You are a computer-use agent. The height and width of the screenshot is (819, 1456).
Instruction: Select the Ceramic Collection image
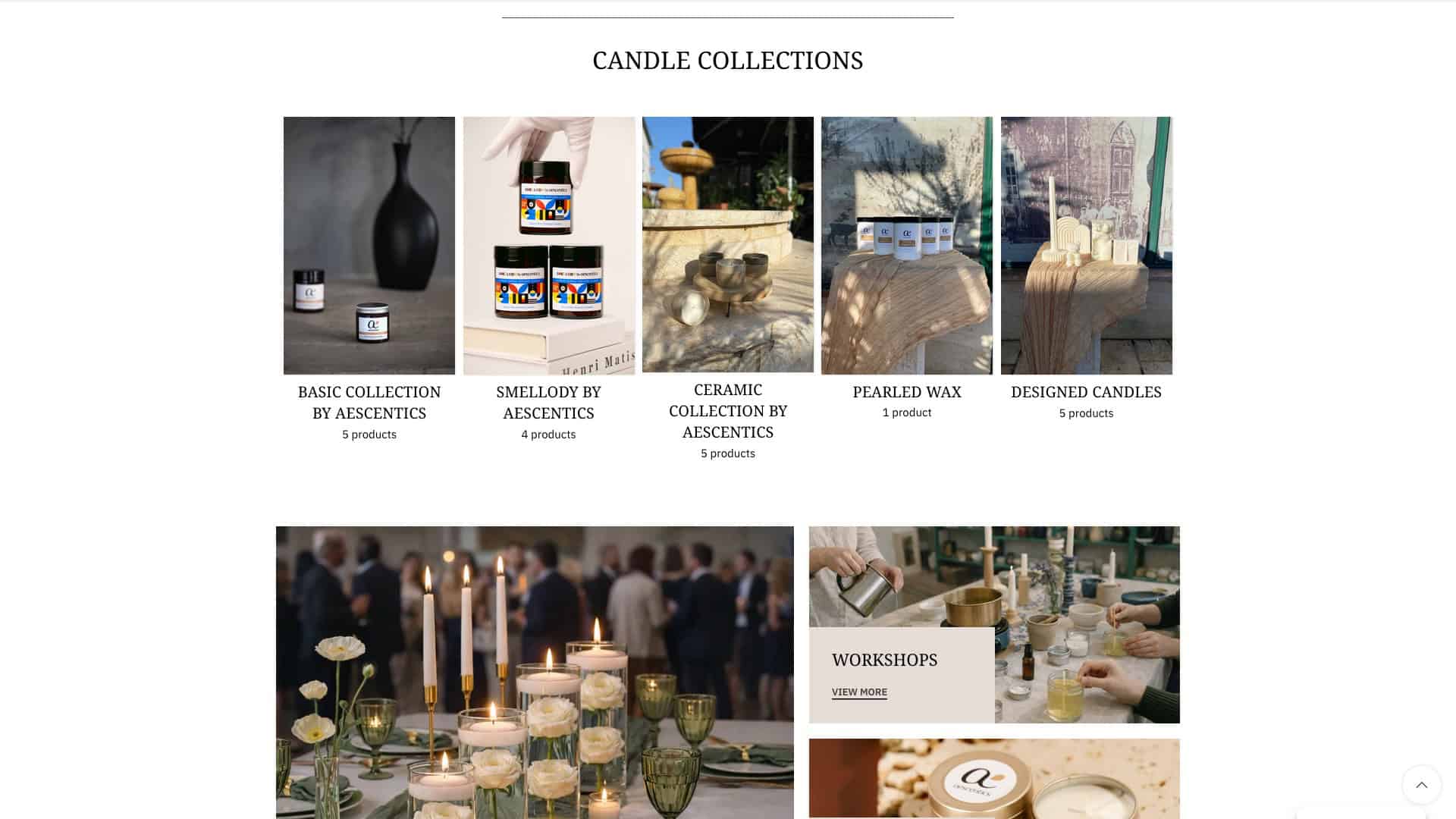[728, 244]
